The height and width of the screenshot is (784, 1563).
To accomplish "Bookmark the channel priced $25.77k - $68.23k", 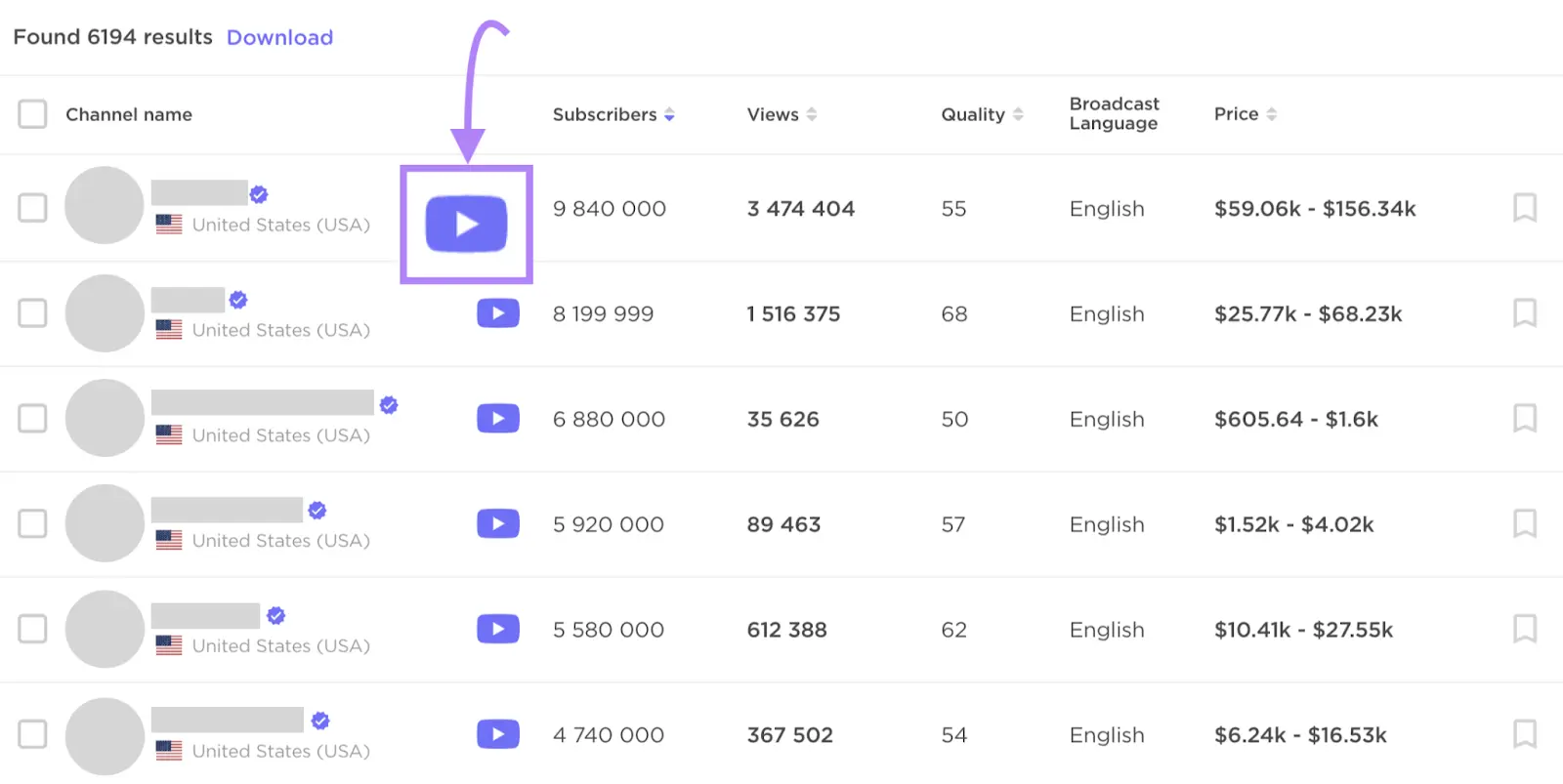I will pyautogui.click(x=1524, y=313).
